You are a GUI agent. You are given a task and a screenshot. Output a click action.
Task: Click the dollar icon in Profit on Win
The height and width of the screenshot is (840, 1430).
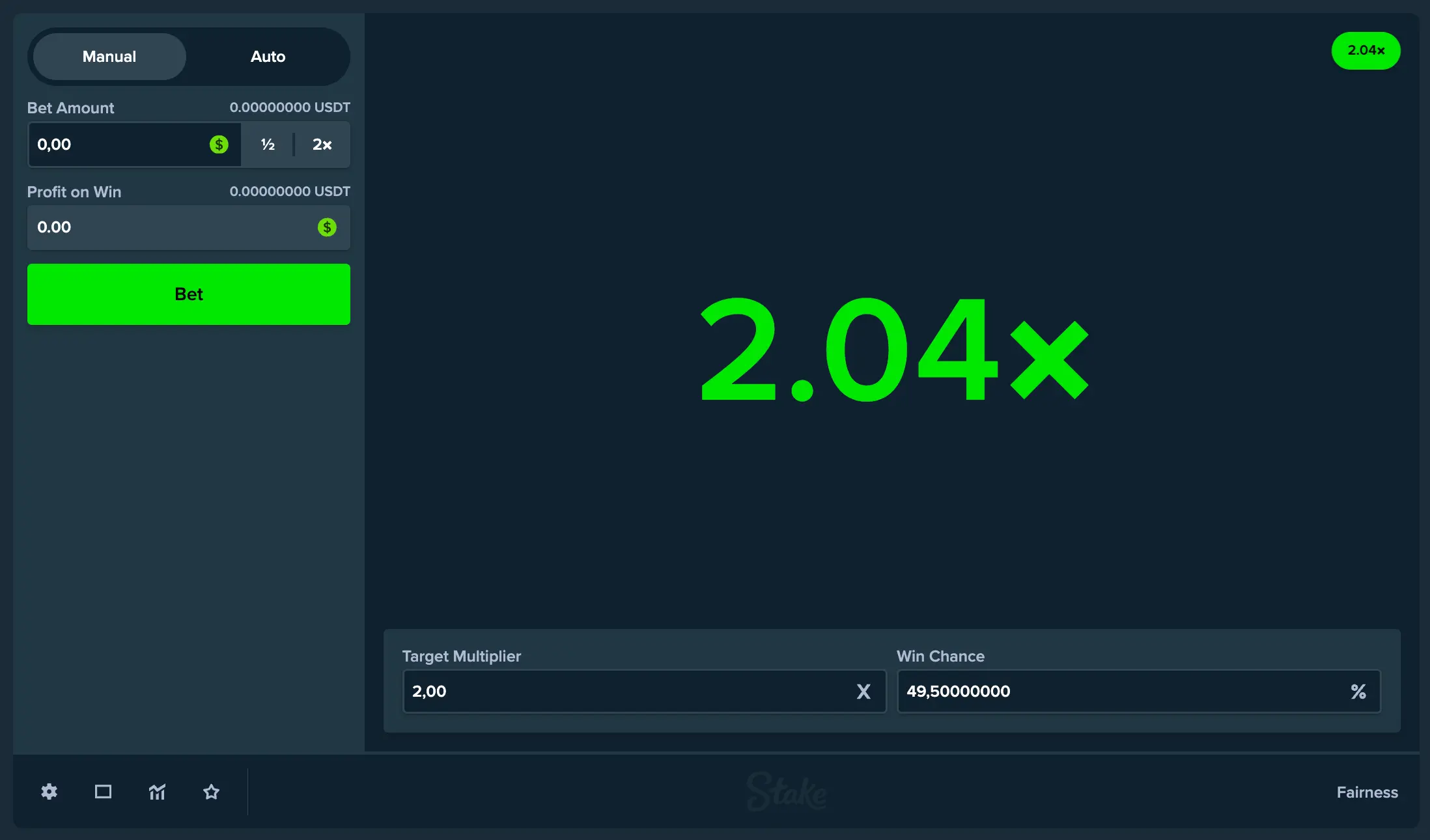(327, 227)
